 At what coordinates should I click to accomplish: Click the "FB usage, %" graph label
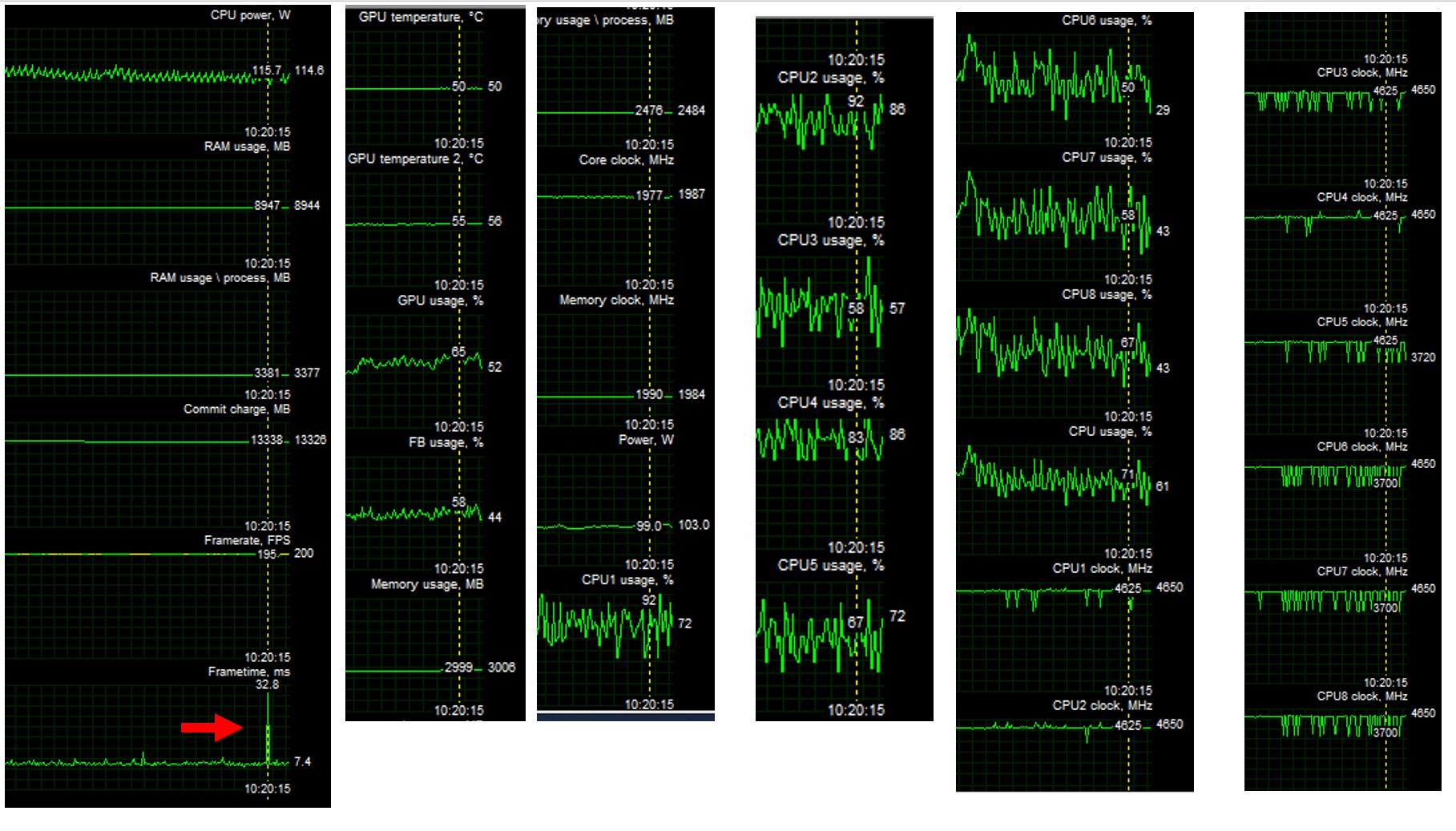point(446,443)
